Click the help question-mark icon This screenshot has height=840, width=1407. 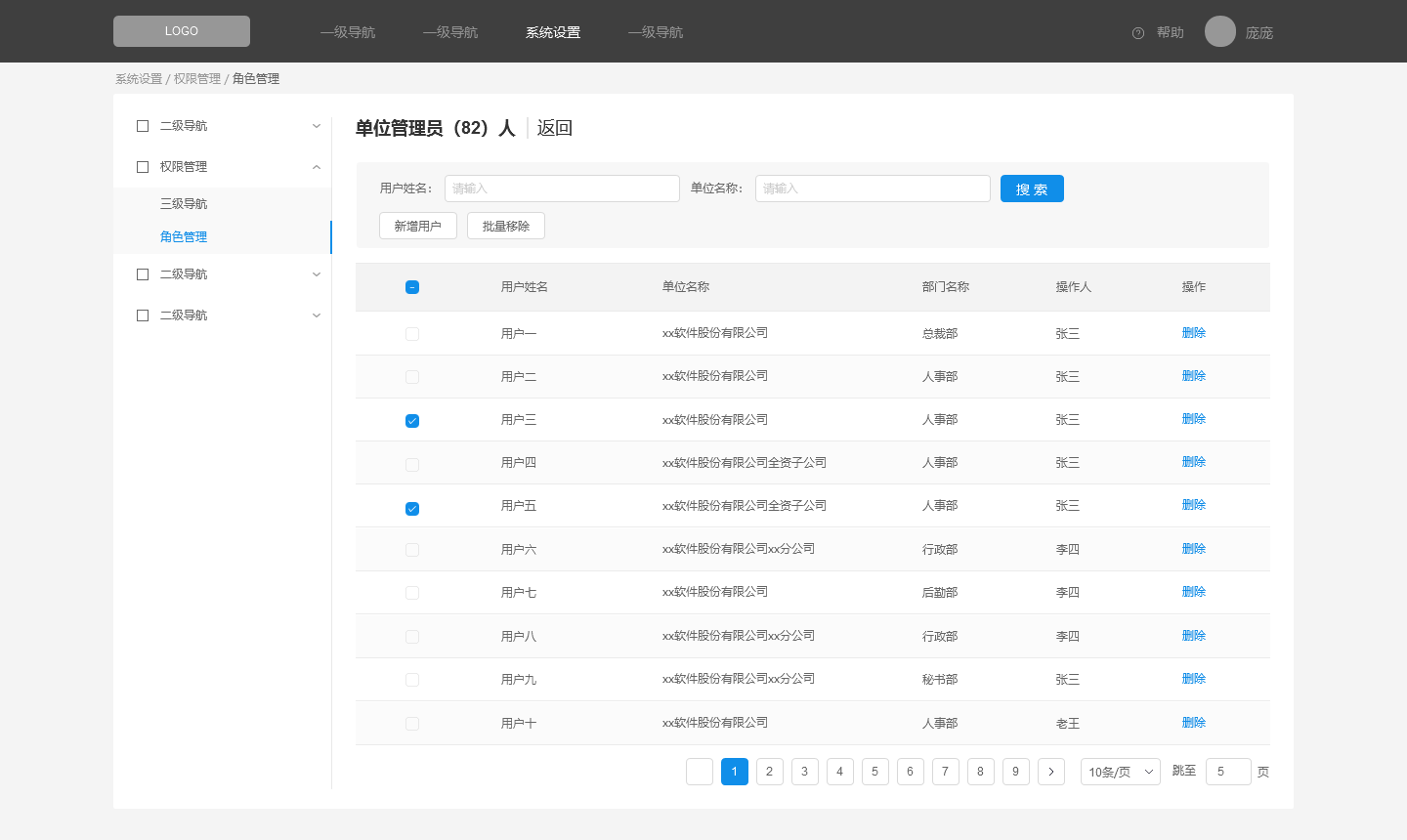click(1138, 33)
